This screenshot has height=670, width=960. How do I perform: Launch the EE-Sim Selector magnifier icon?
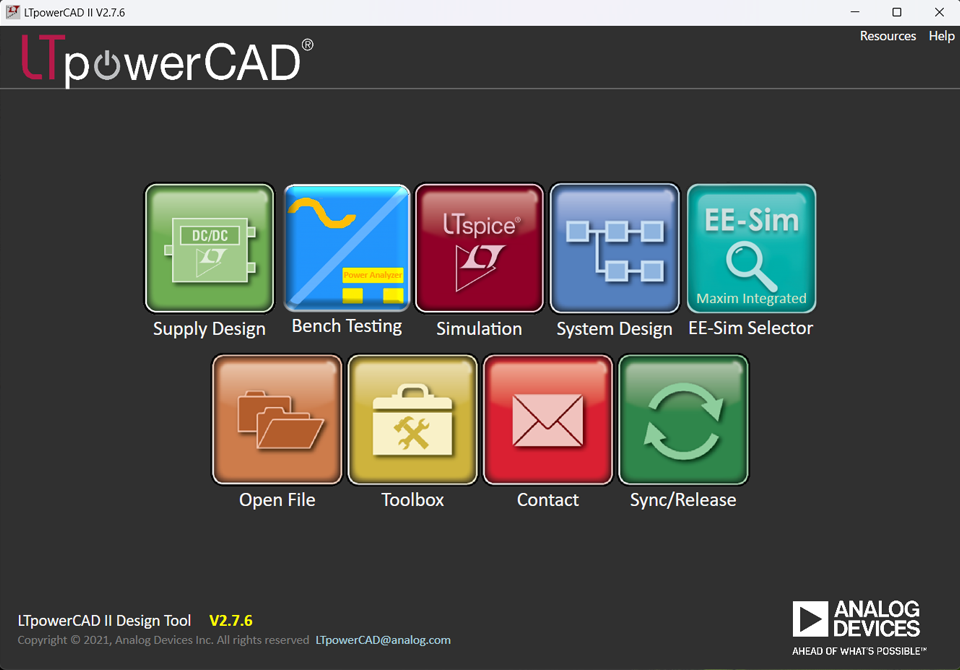tap(751, 248)
